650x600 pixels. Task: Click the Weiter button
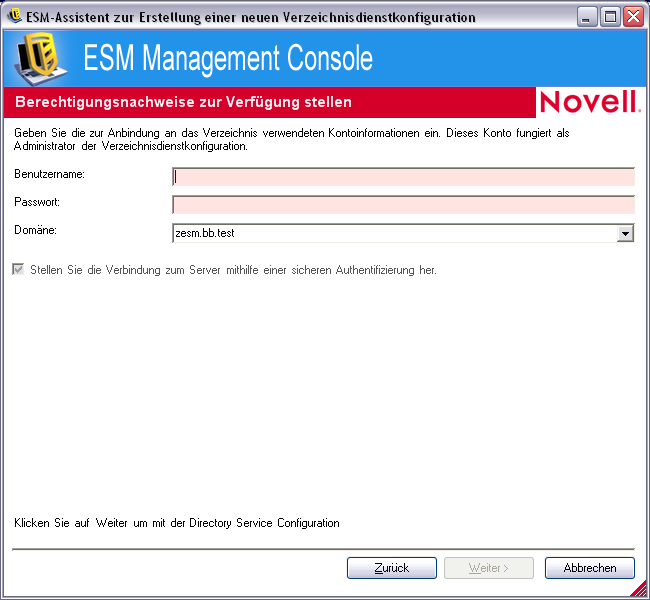tap(489, 568)
